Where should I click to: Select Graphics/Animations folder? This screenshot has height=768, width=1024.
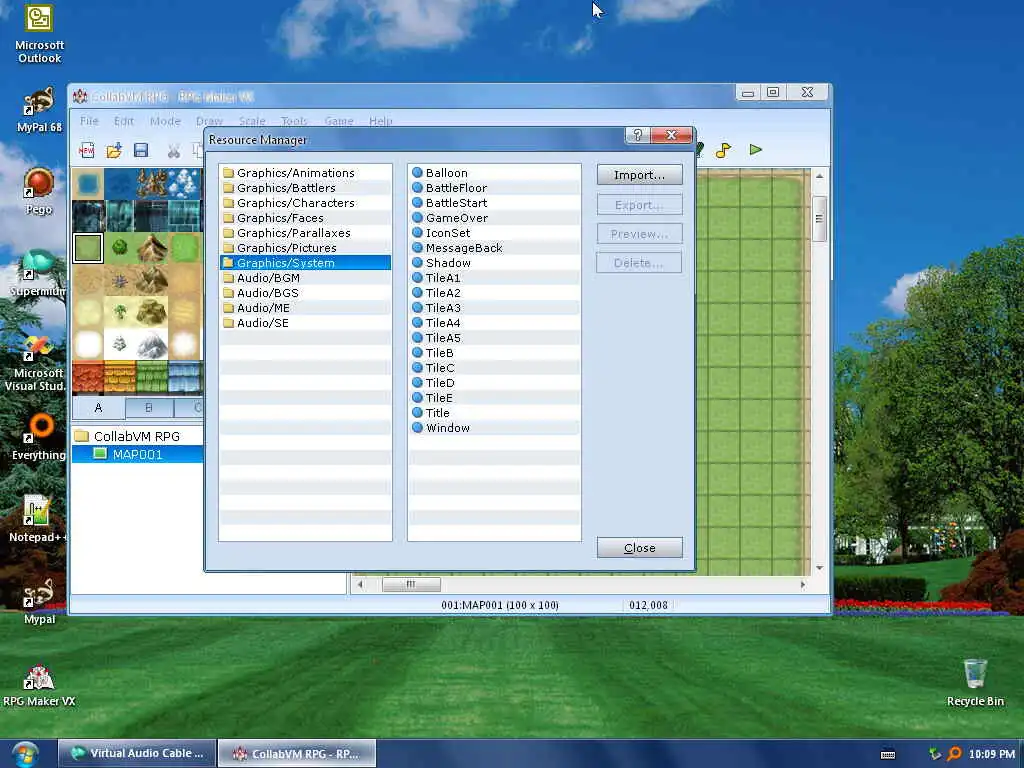click(305, 173)
